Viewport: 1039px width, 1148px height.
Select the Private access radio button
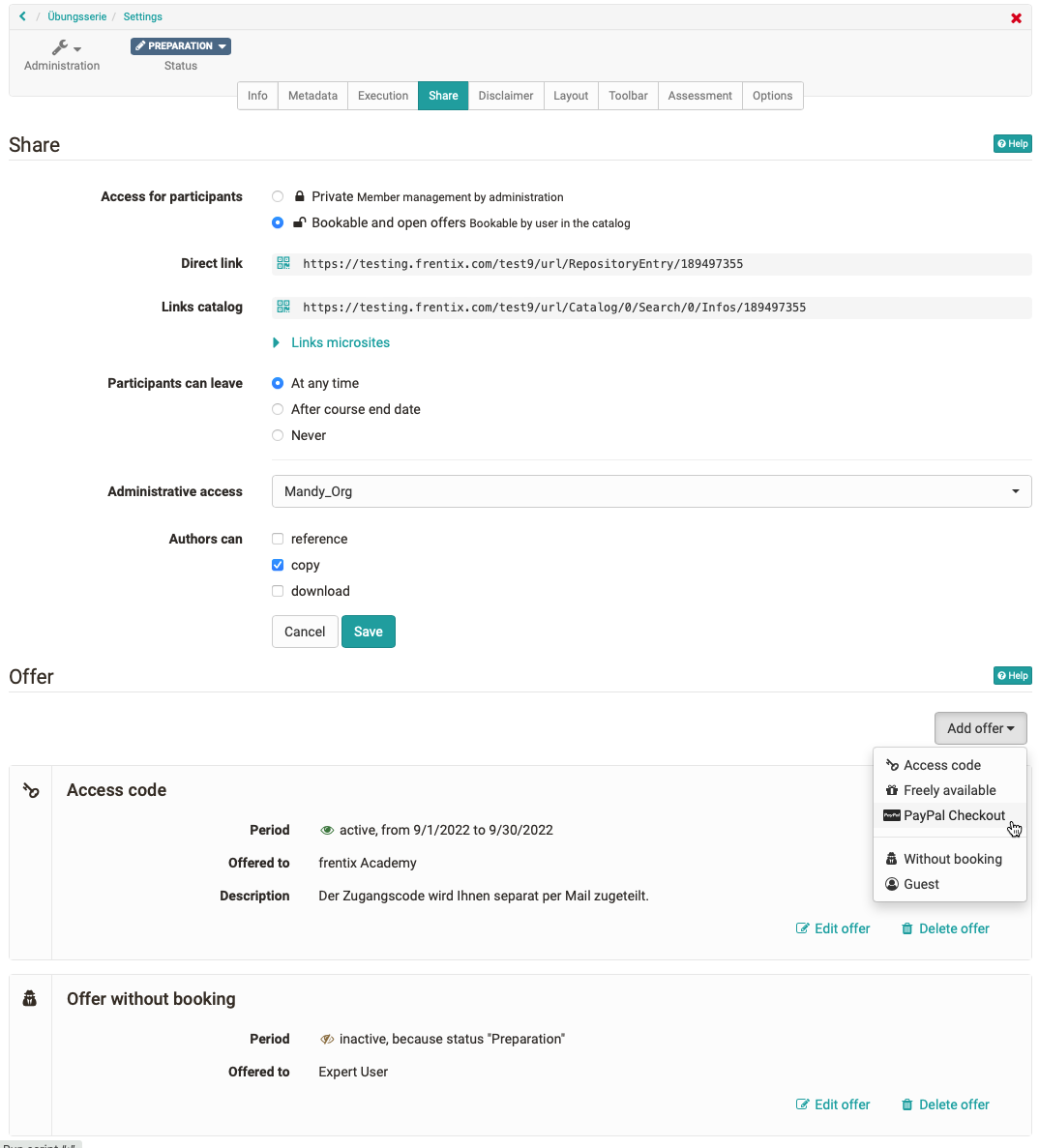click(278, 196)
